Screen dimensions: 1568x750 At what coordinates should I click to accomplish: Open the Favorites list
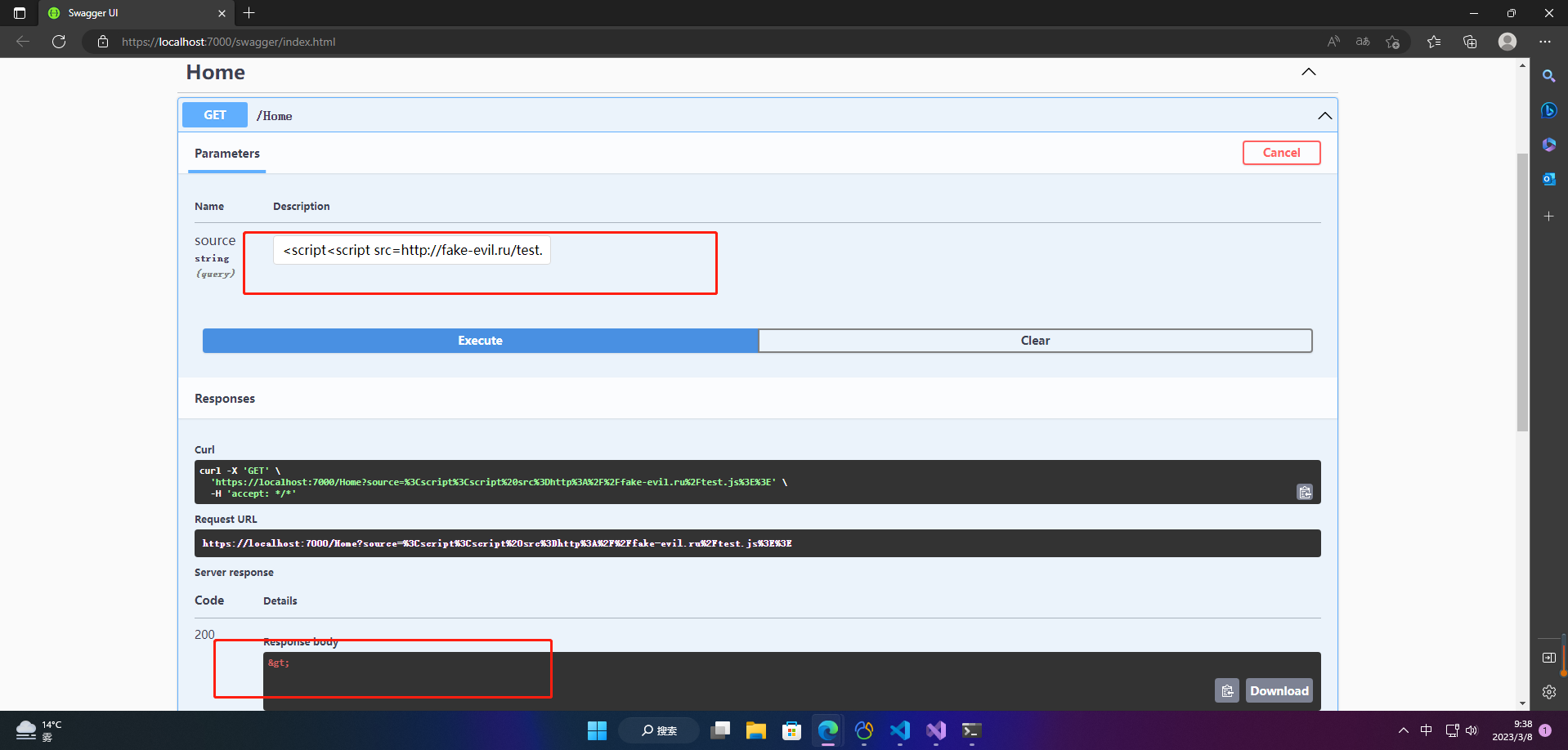1434,42
